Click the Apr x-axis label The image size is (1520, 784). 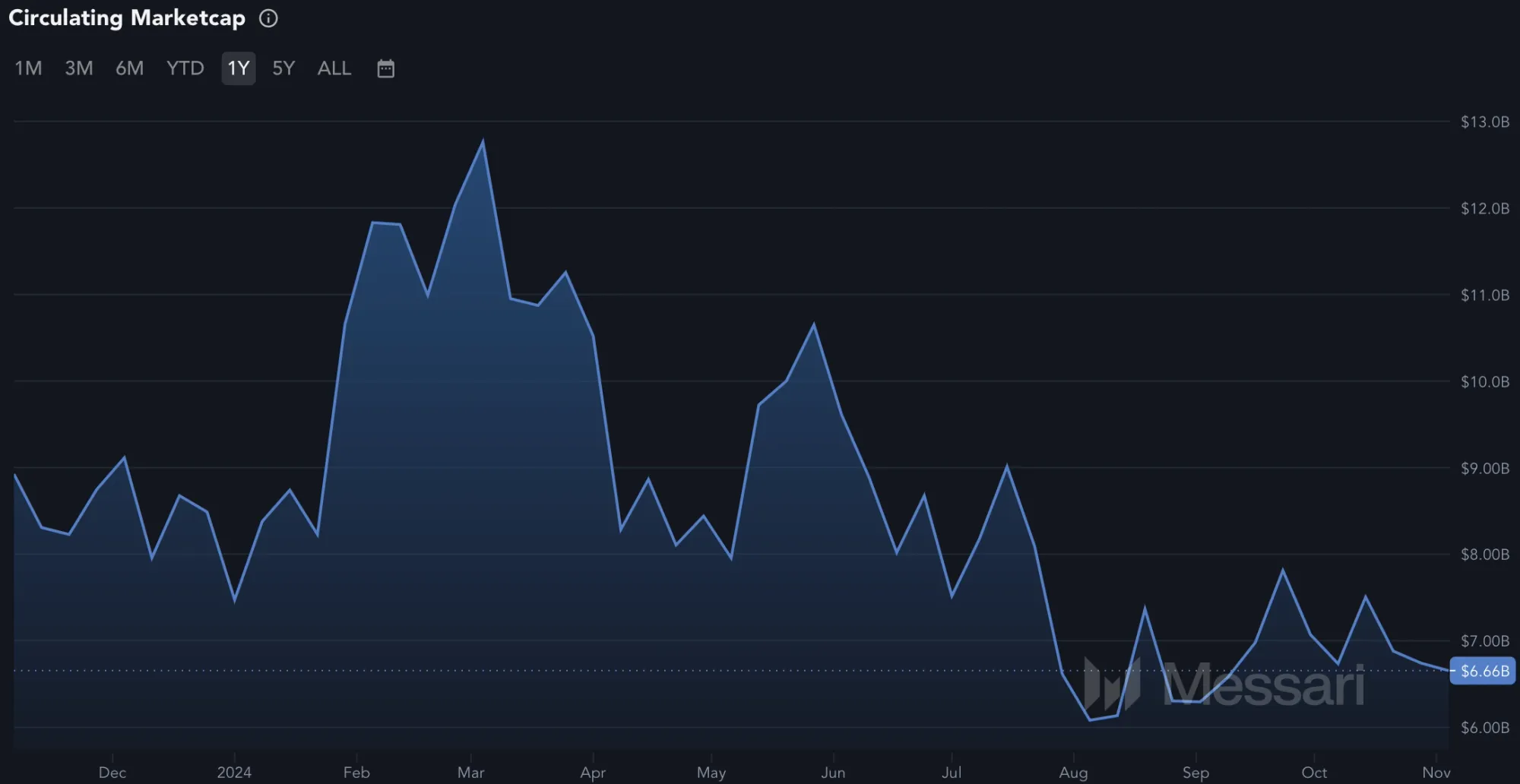coord(593,773)
